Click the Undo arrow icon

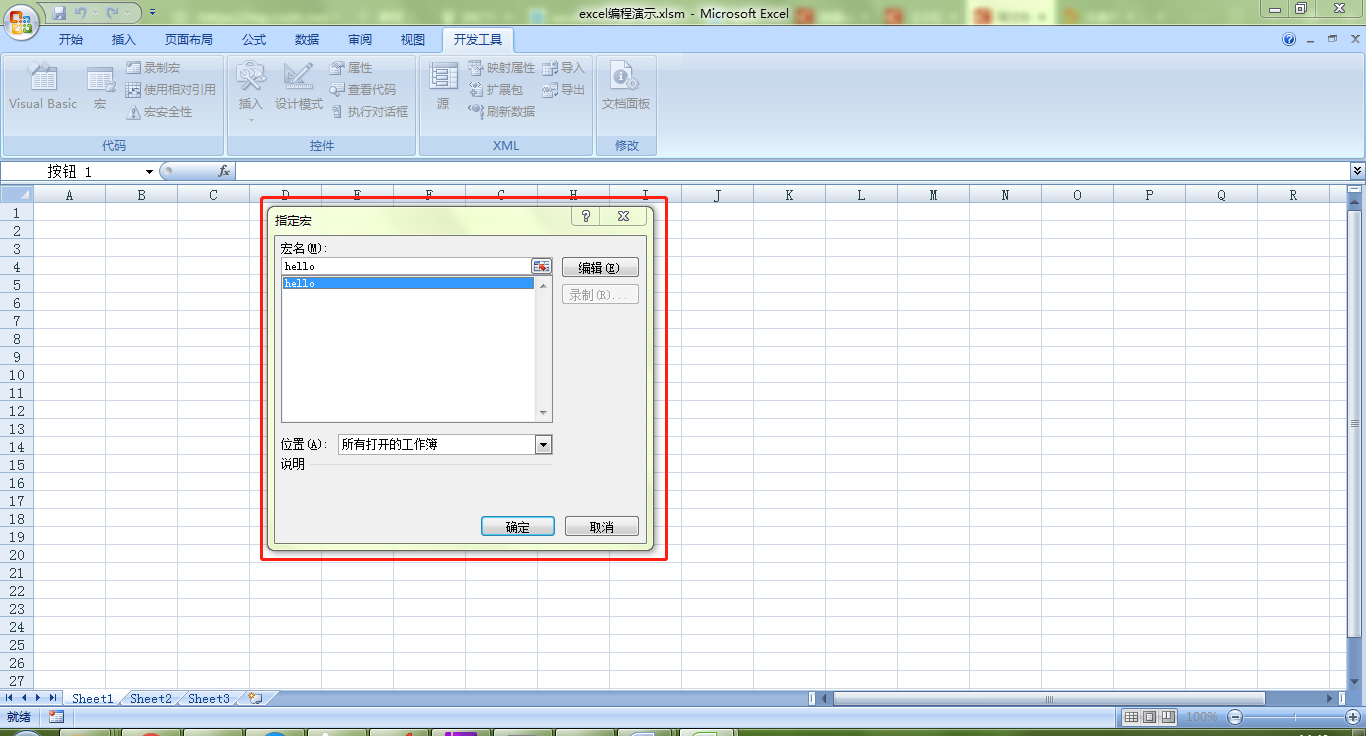81,13
